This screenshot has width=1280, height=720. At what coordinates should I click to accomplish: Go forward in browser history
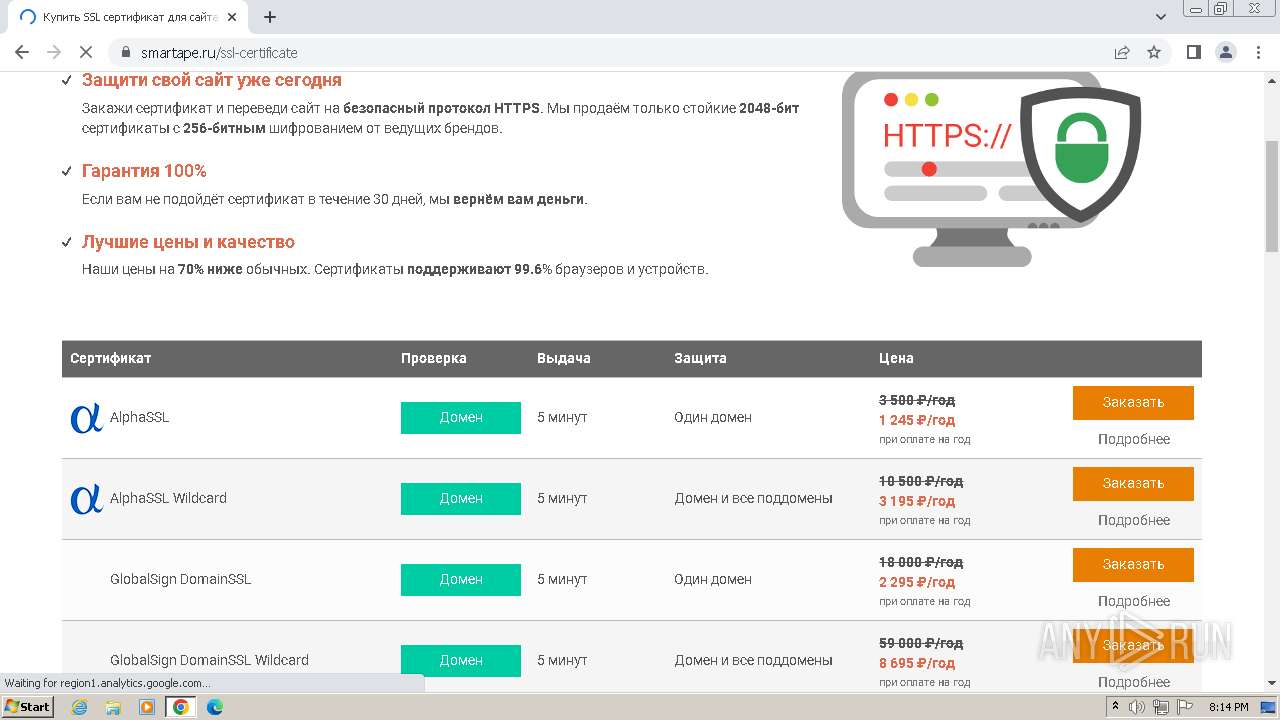pyautogui.click(x=54, y=52)
